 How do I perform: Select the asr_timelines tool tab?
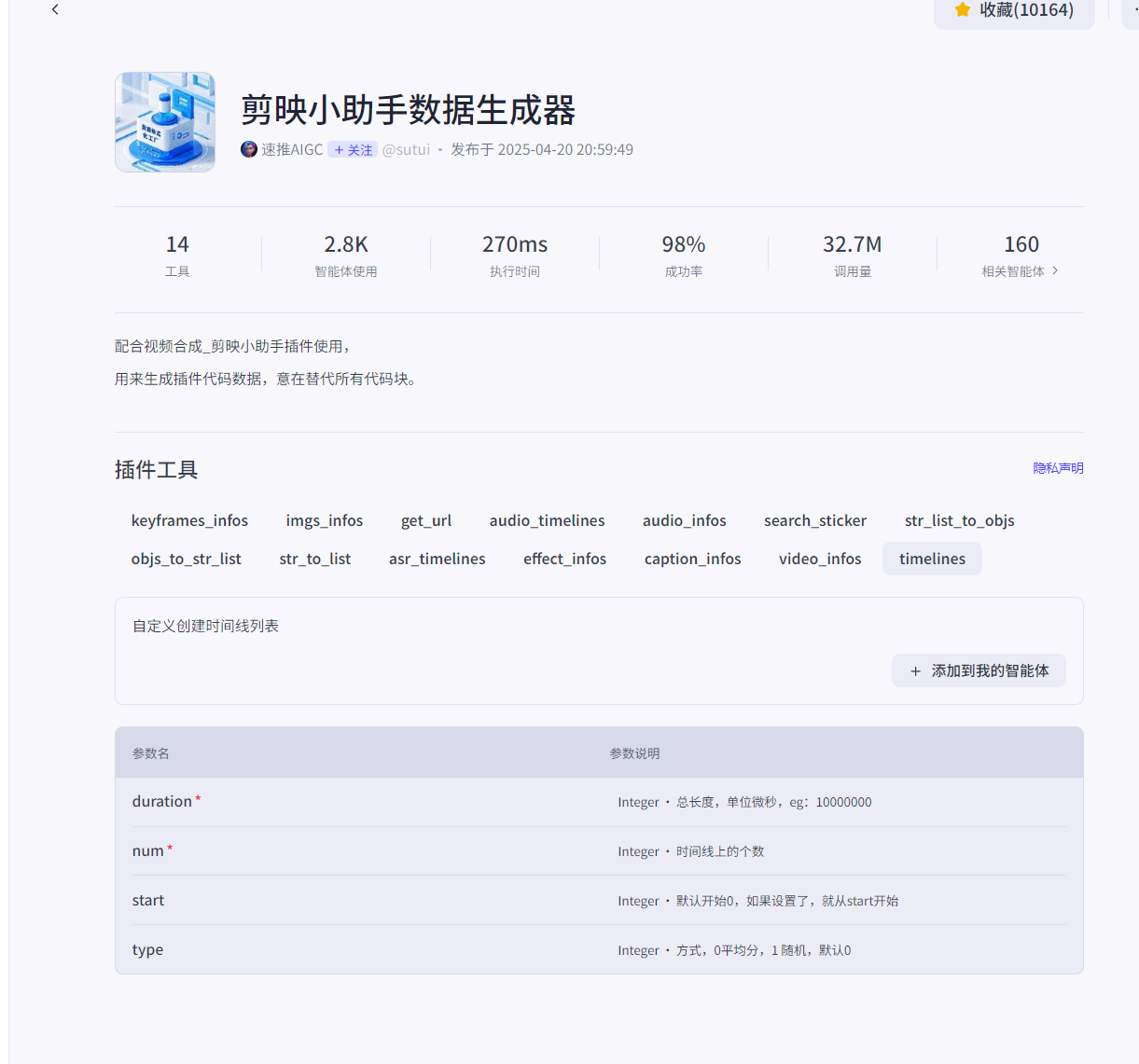pyautogui.click(x=438, y=559)
